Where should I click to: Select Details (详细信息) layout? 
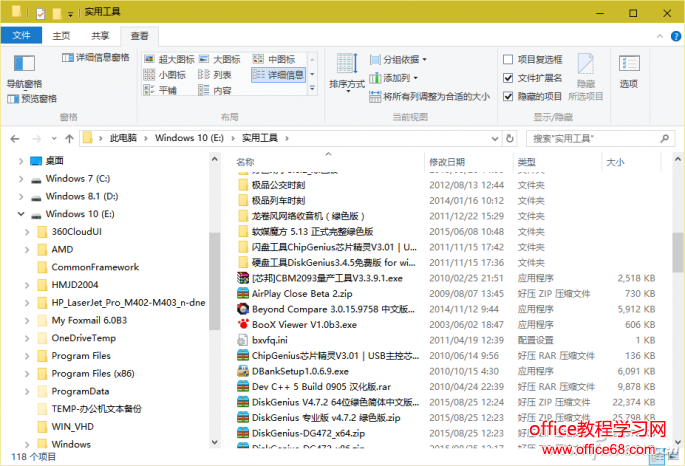pos(278,75)
